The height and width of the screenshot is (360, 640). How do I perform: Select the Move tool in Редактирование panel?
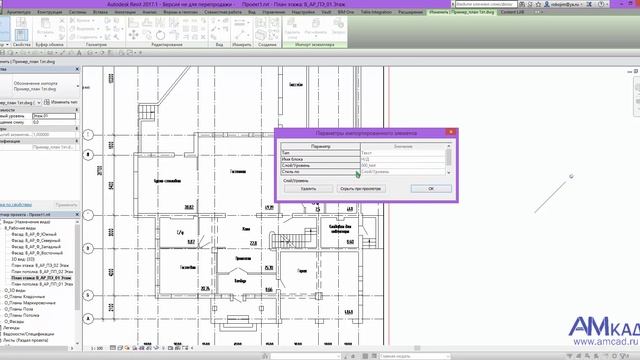133,36
